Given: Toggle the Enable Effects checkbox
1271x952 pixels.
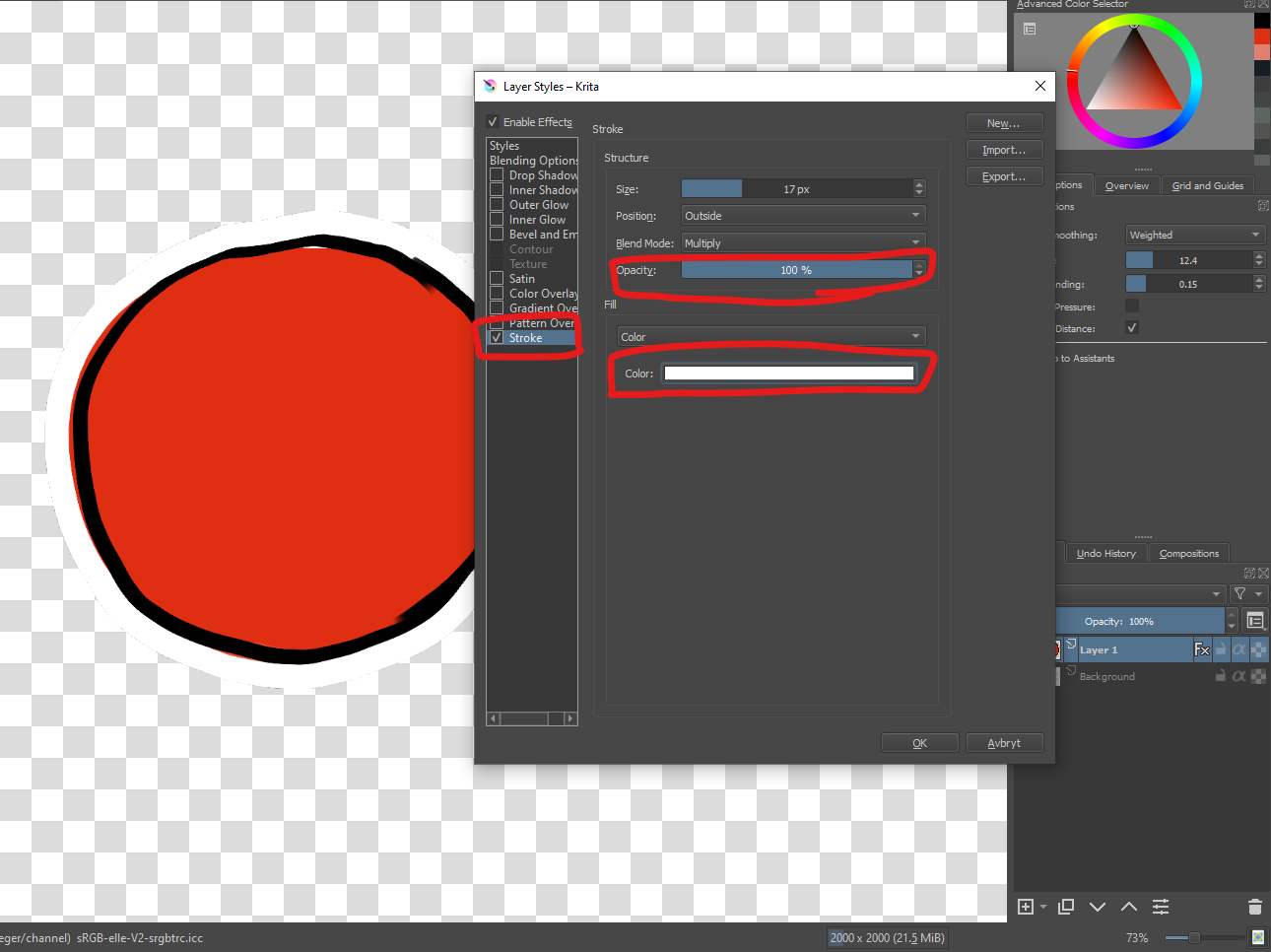Looking at the screenshot, I should (493, 122).
